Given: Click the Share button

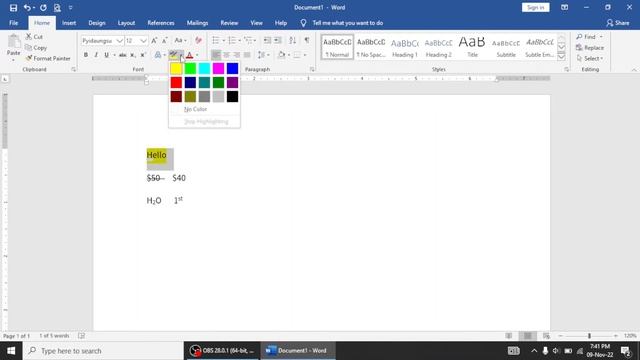Looking at the screenshot, I should point(618,23).
